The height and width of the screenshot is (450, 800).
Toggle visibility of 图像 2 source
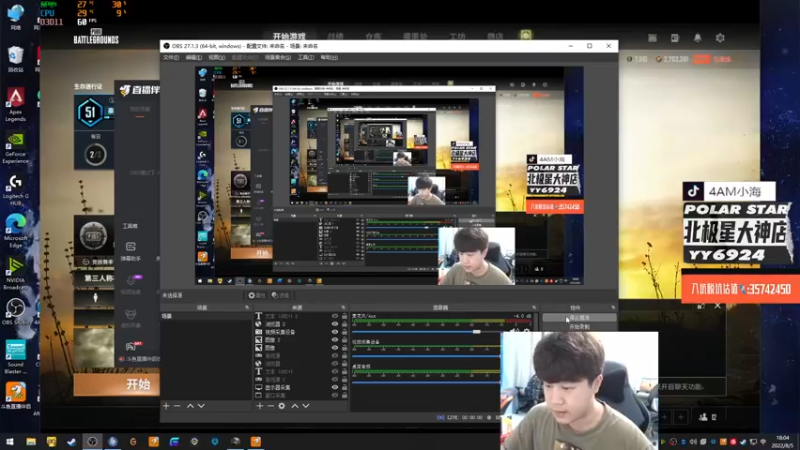pos(335,340)
